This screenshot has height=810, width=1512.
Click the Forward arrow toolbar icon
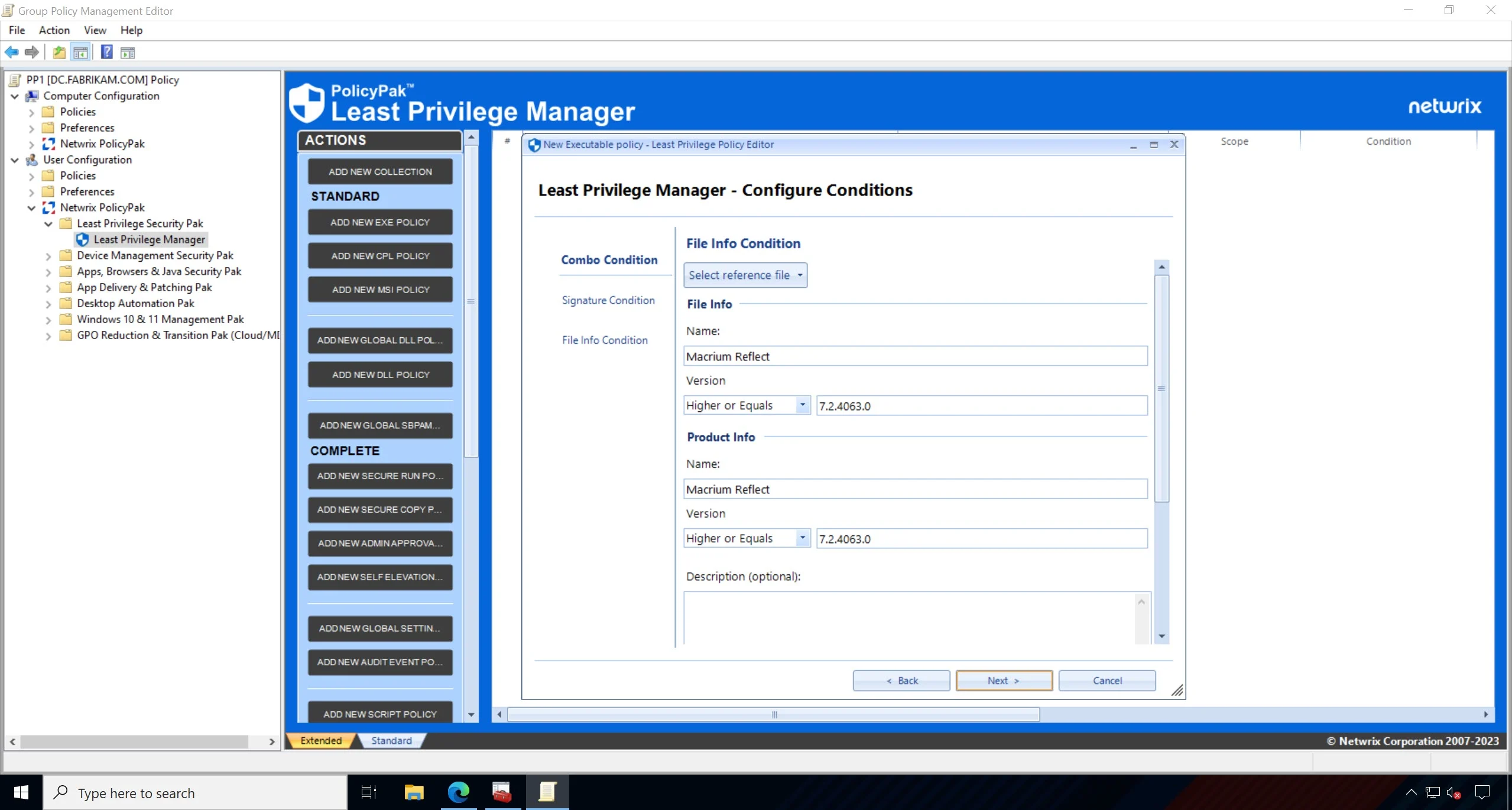pyautogui.click(x=32, y=53)
